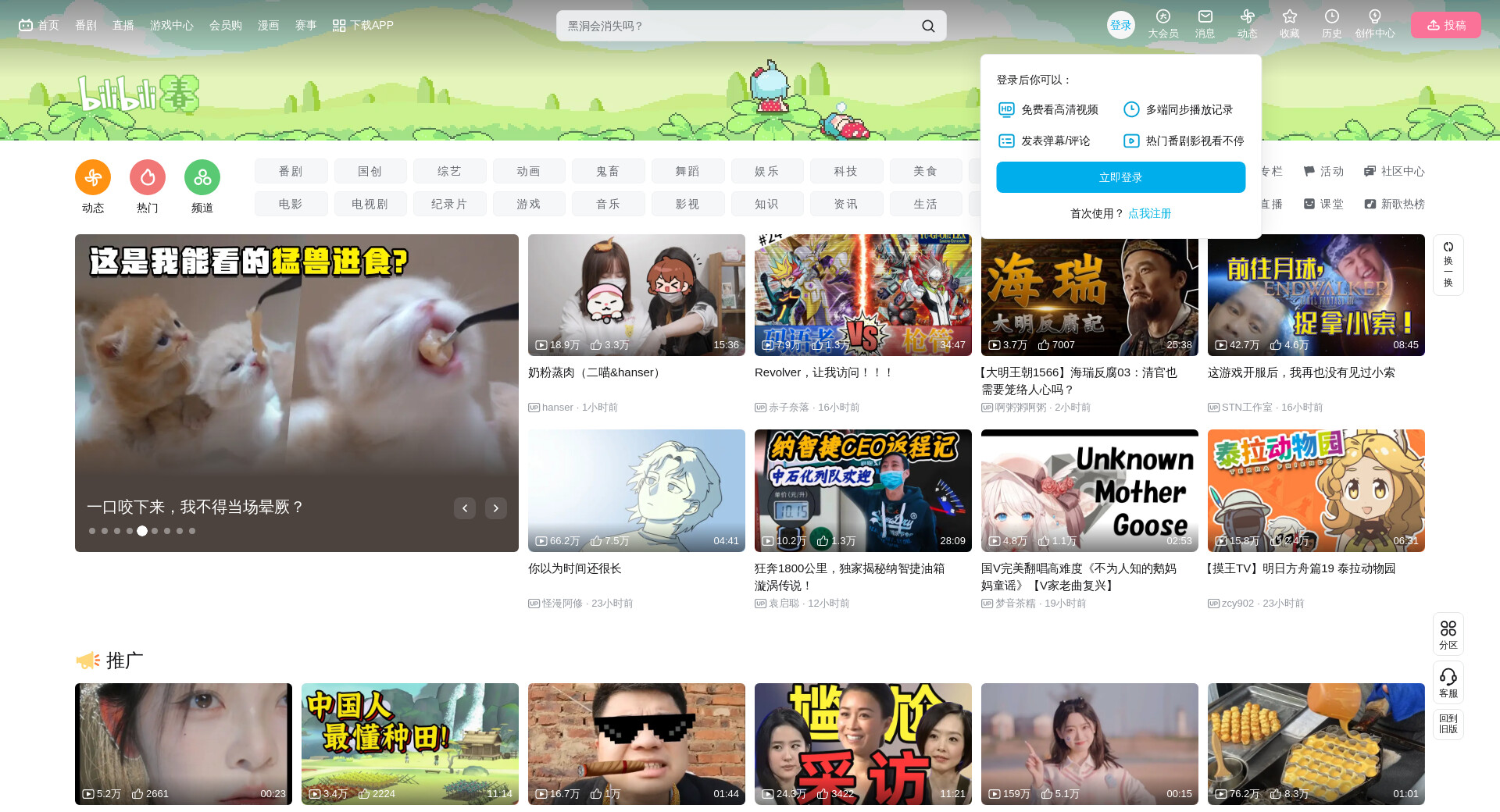Viewport: 1500px width, 812px height.
Task: Click the 社区中心 icon link
Action: pyautogui.click(x=1395, y=171)
